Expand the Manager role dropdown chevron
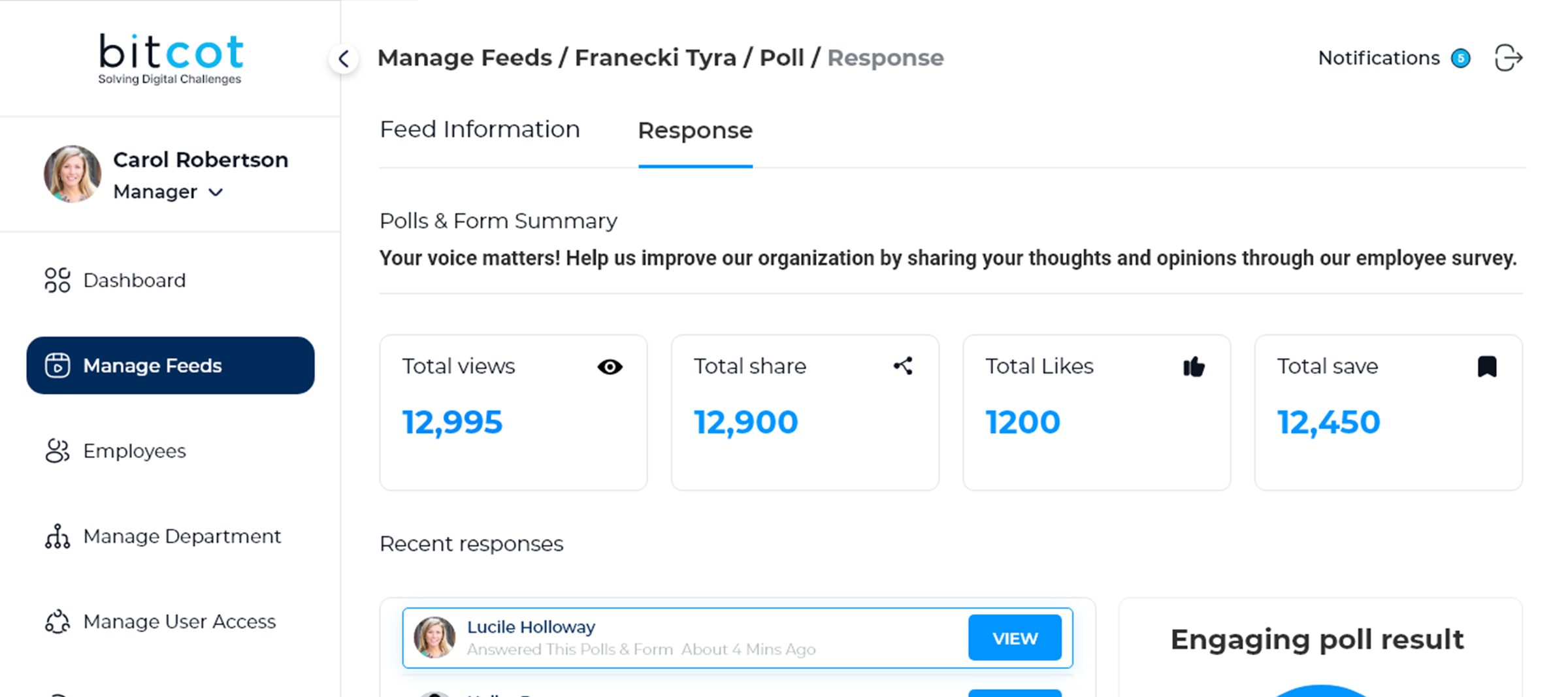 216,192
